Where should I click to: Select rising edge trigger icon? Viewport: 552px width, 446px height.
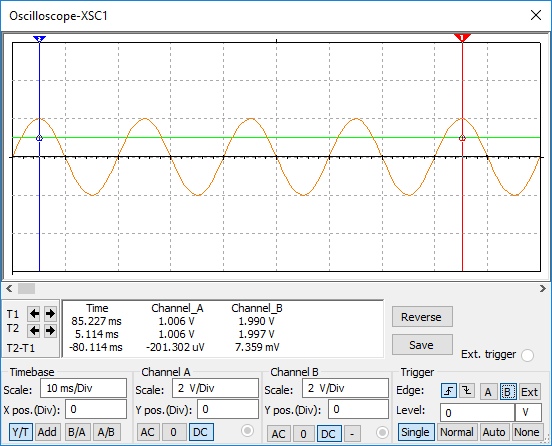(449, 391)
